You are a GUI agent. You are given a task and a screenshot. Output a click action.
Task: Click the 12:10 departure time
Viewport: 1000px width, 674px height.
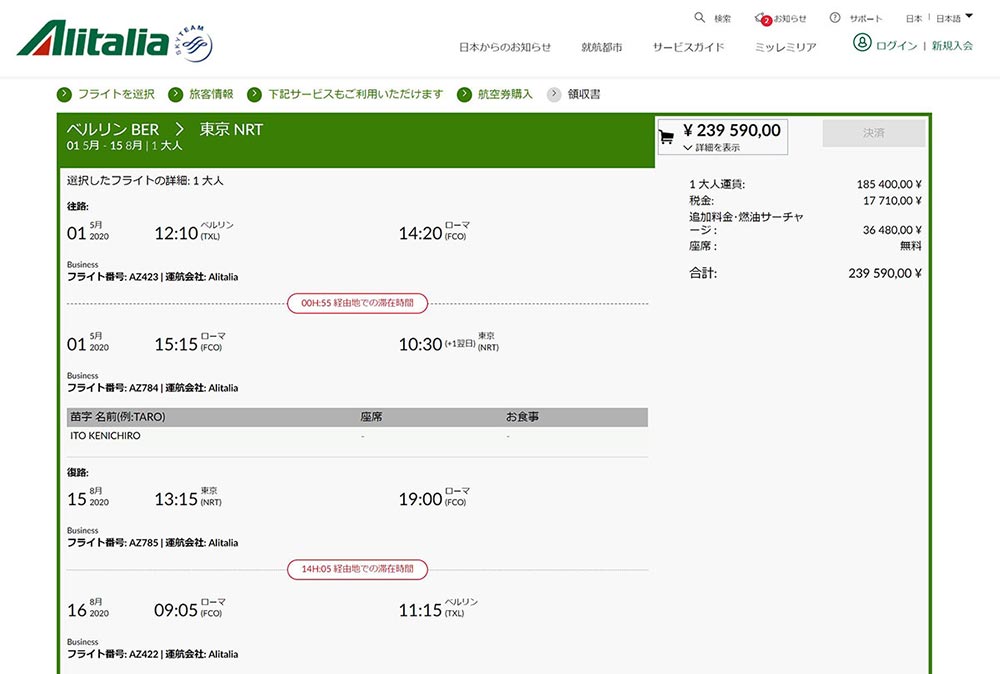click(176, 233)
